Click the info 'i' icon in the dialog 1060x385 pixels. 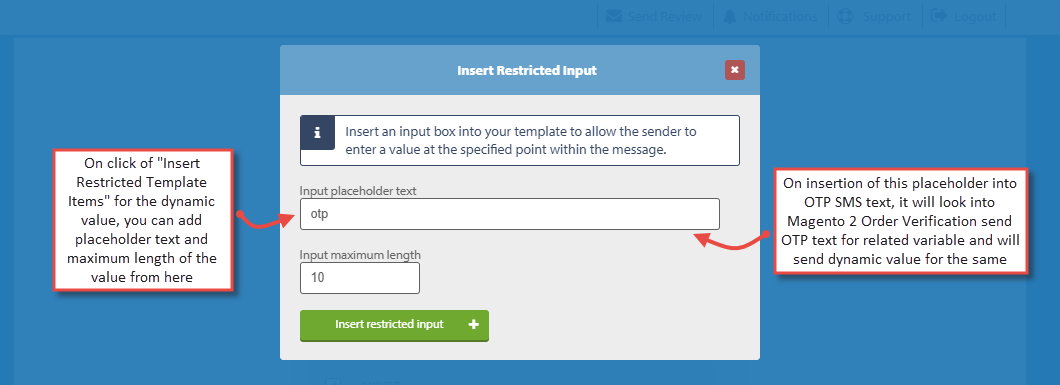point(318,132)
